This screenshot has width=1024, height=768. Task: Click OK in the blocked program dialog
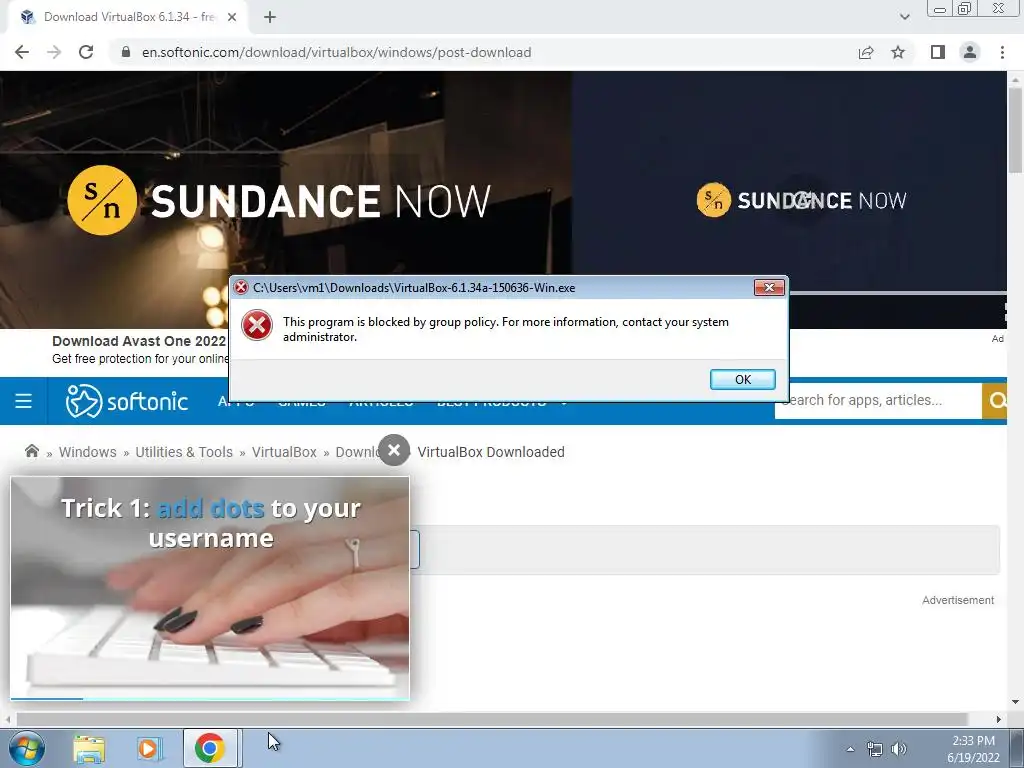[743, 379]
